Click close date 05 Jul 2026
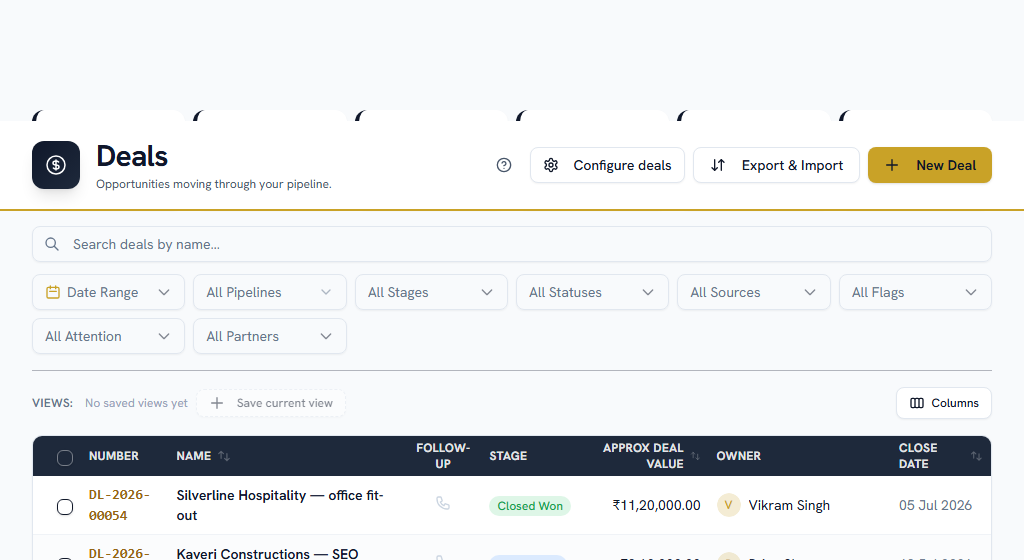The height and width of the screenshot is (560, 1024). tap(935, 505)
